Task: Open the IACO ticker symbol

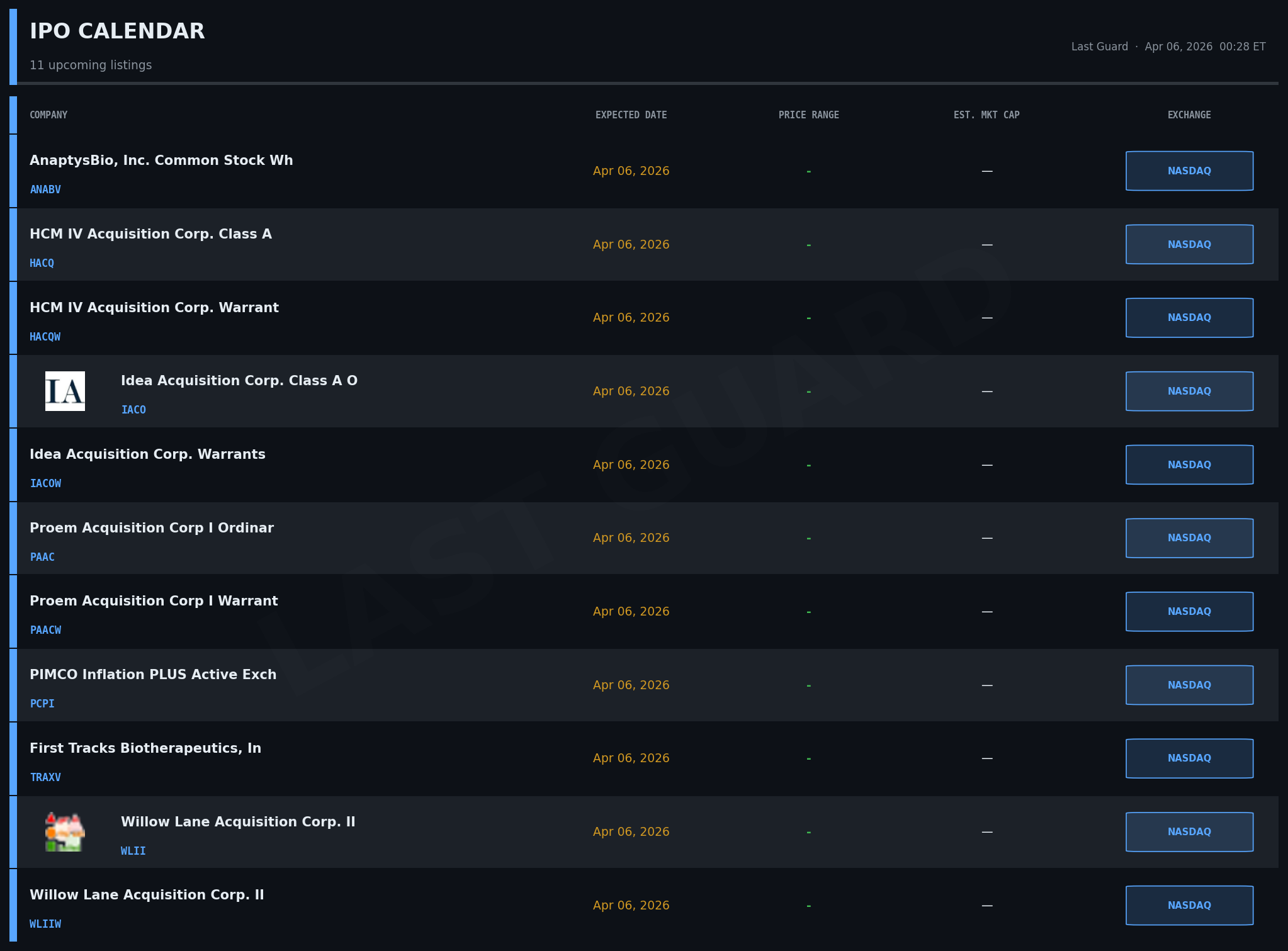Action: point(133,410)
